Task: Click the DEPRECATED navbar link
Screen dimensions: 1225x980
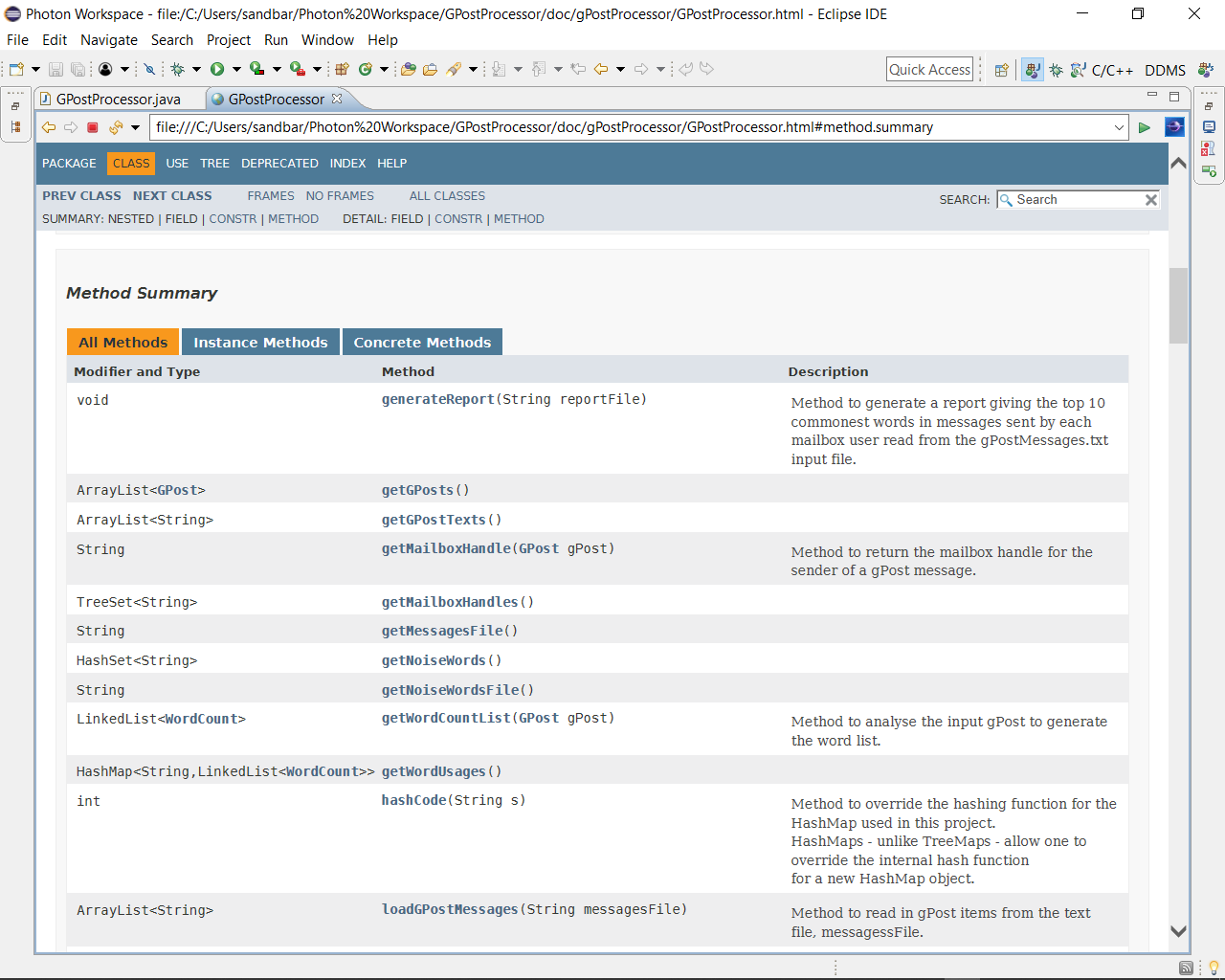Action: tap(279, 164)
